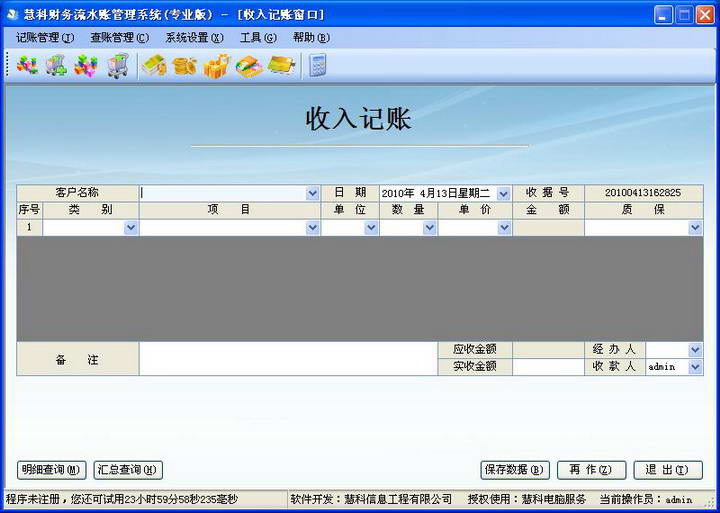The image size is (720, 513).
Task: Click the receipt number 20100413162825
Action: (643, 193)
